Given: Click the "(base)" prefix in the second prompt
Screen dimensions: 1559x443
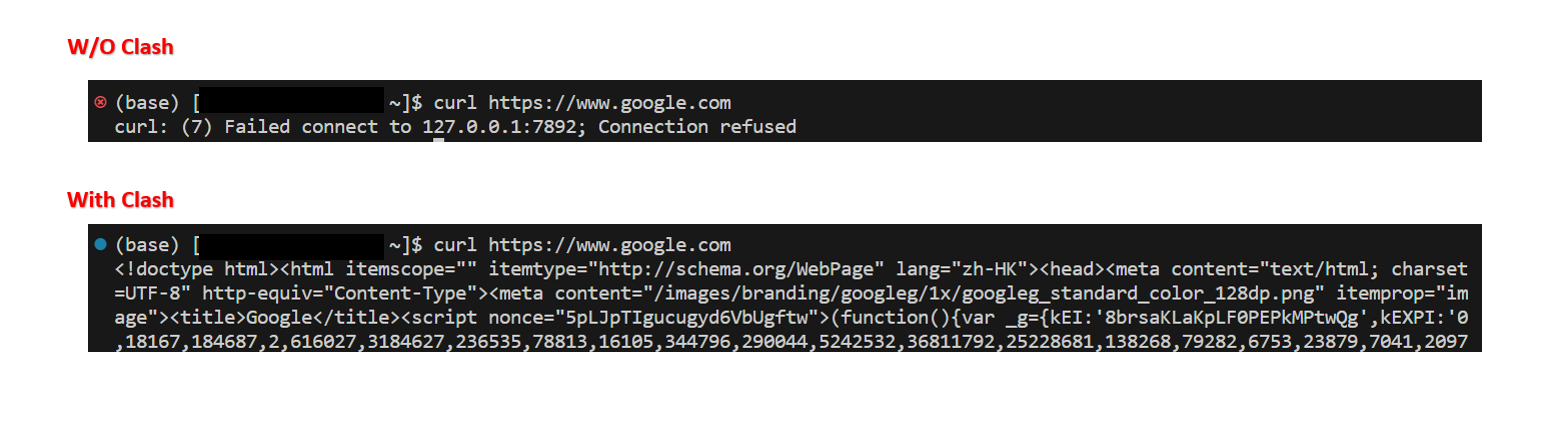Looking at the screenshot, I should [x=148, y=245].
